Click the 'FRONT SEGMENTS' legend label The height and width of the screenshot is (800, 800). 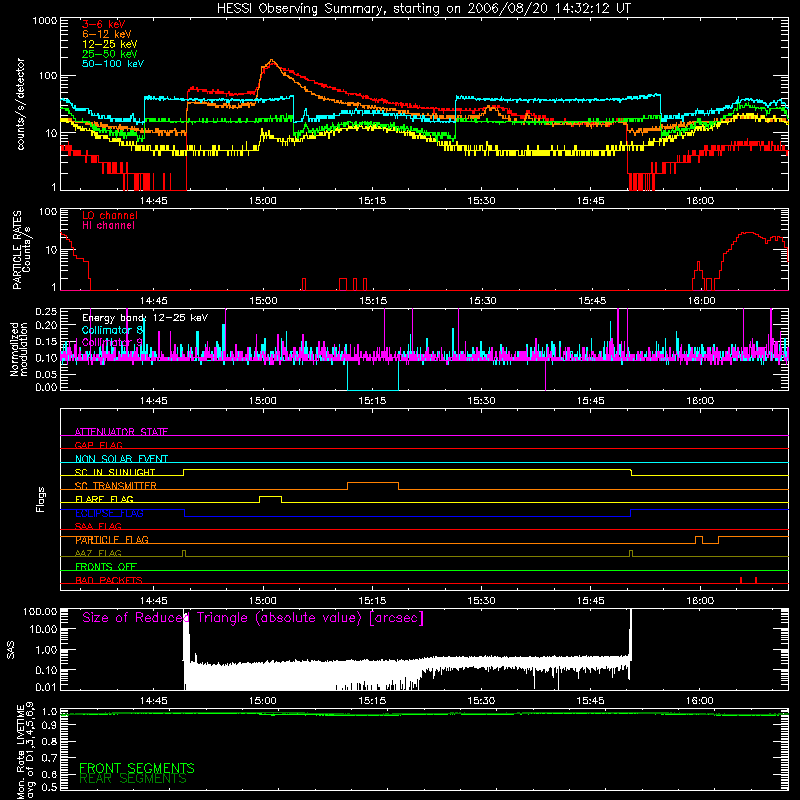pos(137,768)
